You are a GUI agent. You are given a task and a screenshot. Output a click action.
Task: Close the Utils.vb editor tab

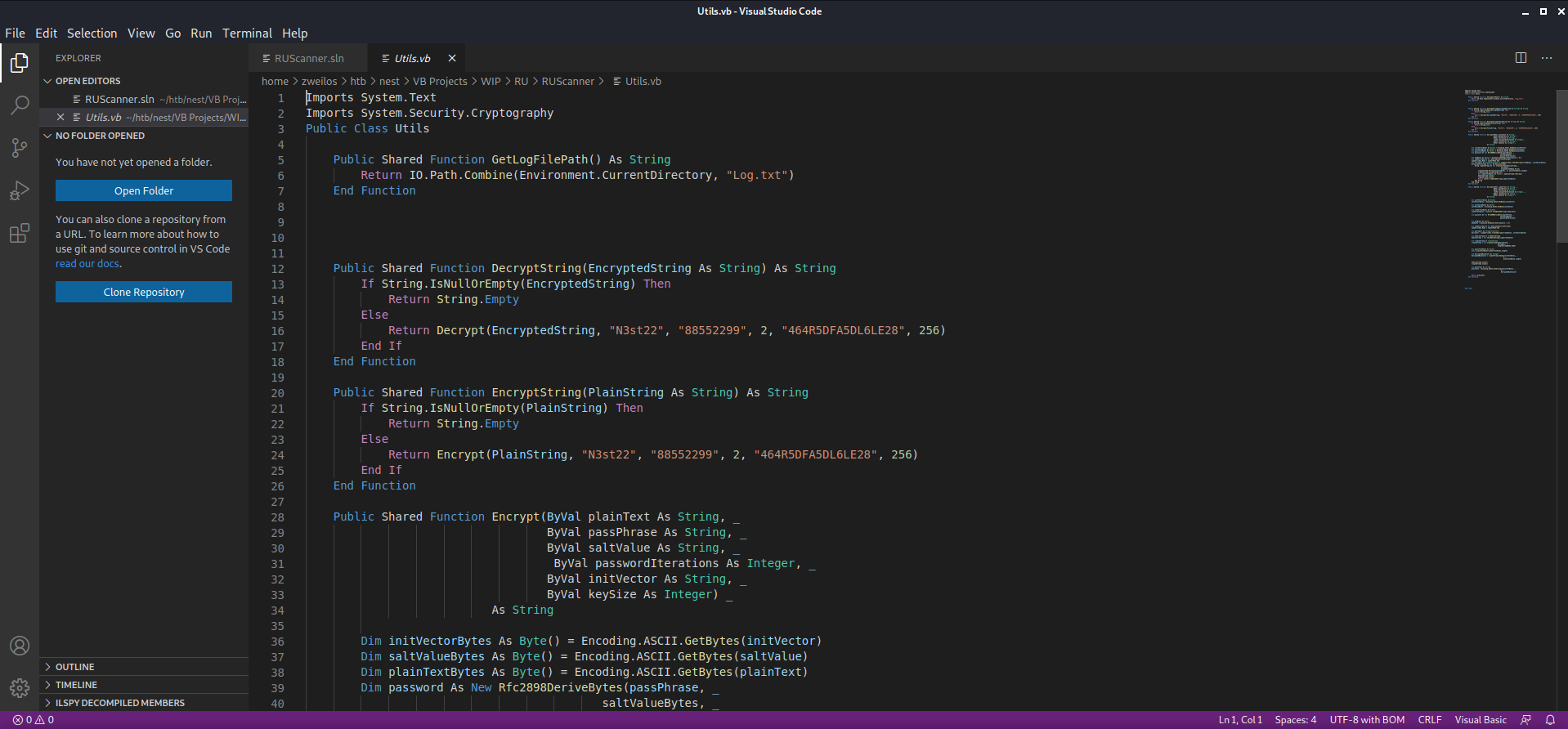point(452,58)
